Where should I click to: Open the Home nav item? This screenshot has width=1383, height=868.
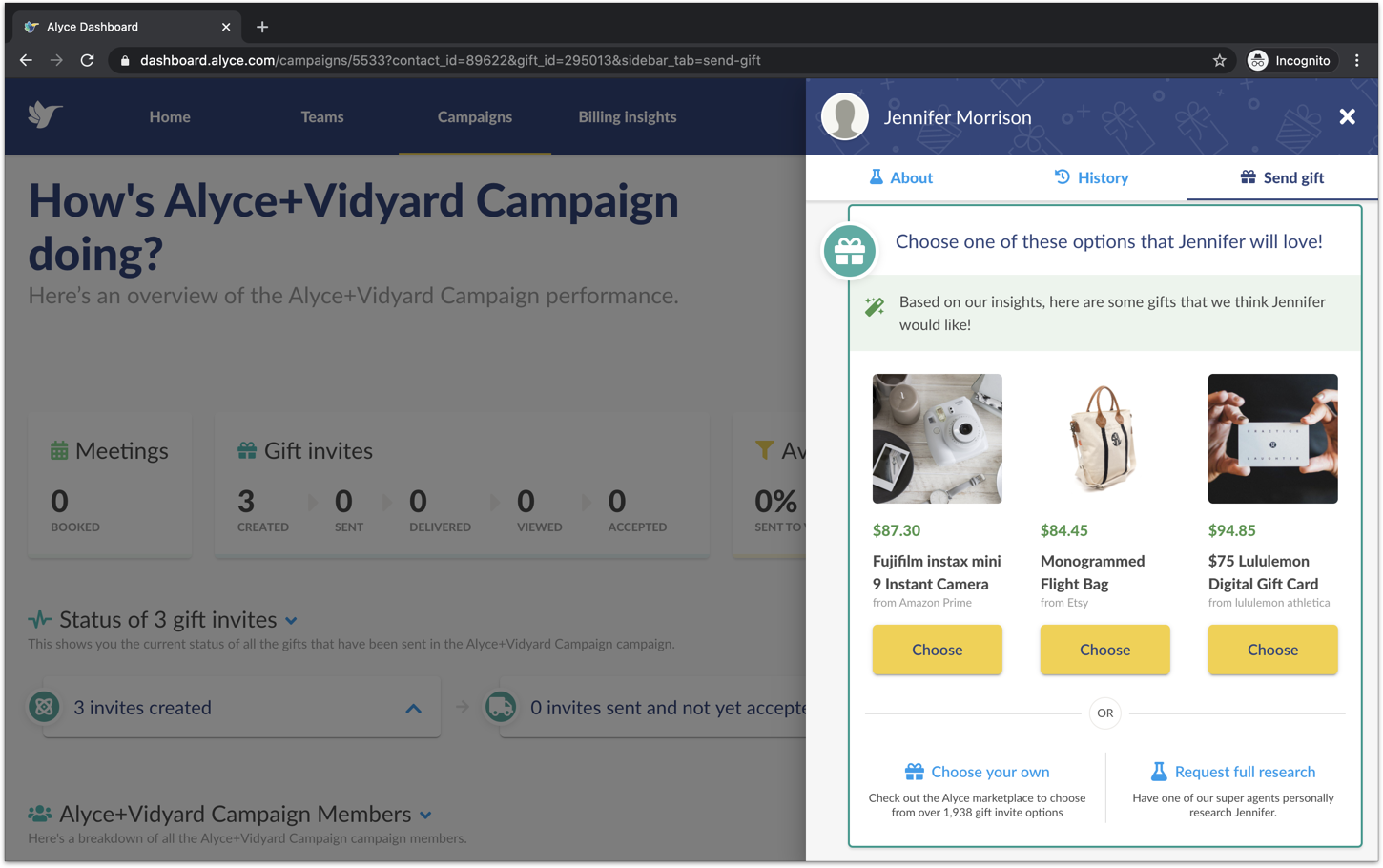(170, 116)
